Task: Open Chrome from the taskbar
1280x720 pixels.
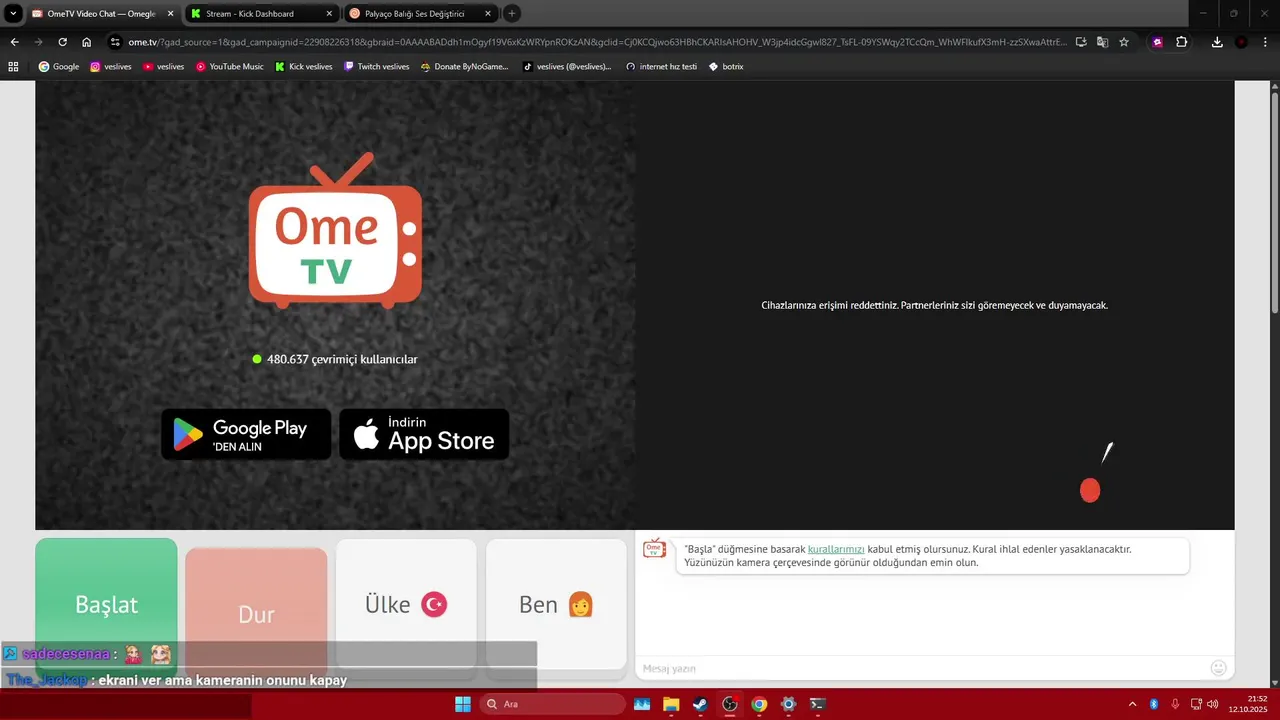Action: point(759,704)
